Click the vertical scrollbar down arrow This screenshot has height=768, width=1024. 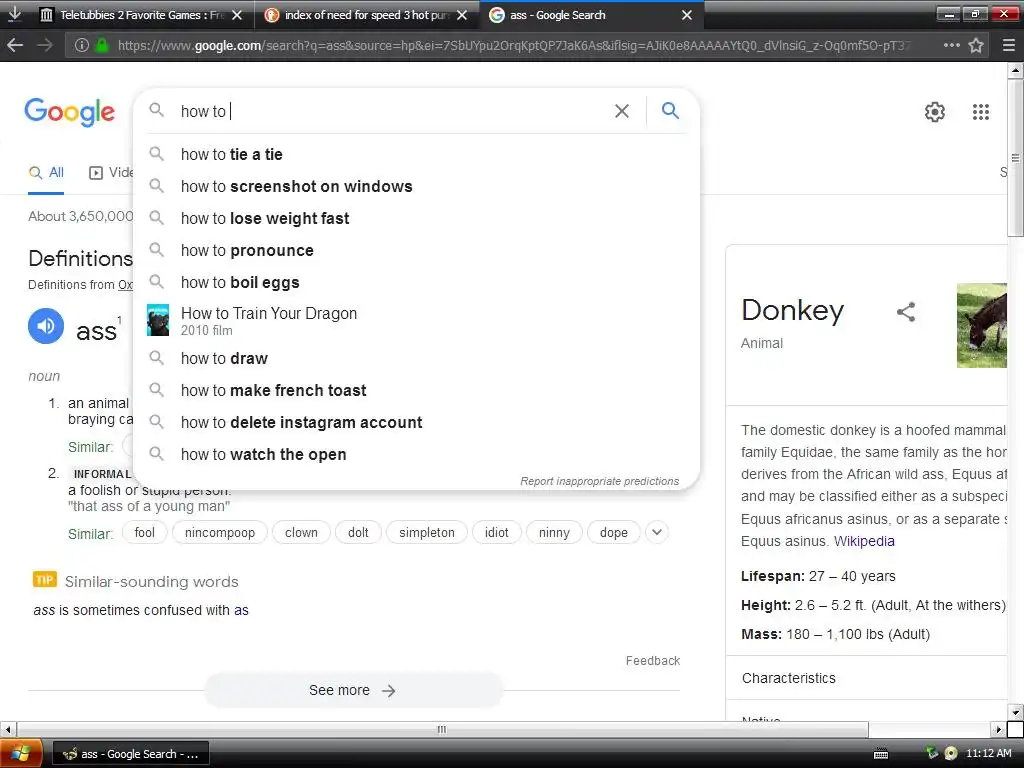pyautogui.click(x=1015, y=712)
